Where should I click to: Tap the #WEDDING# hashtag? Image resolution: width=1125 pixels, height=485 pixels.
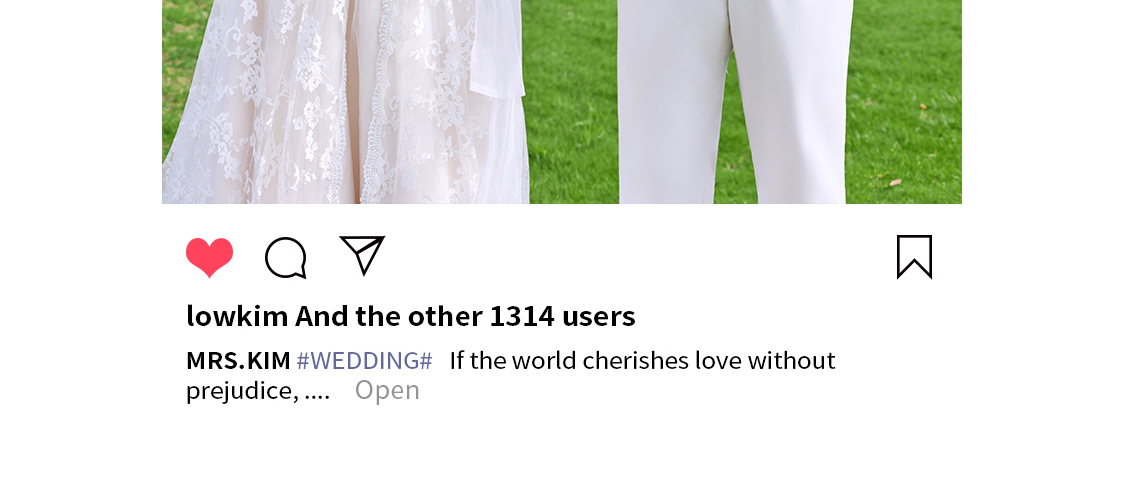point(364,360)
